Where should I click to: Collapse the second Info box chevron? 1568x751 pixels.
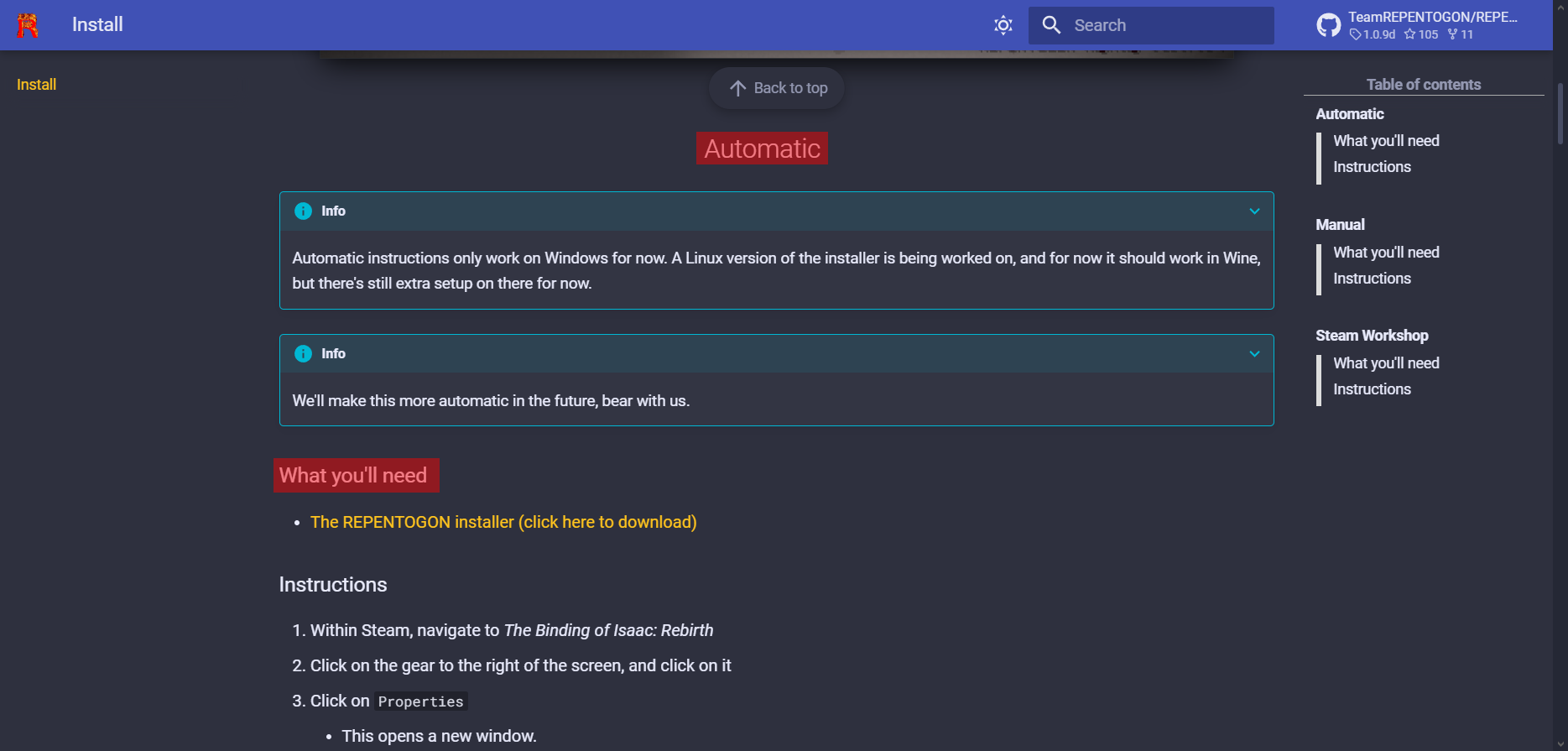1254,354
